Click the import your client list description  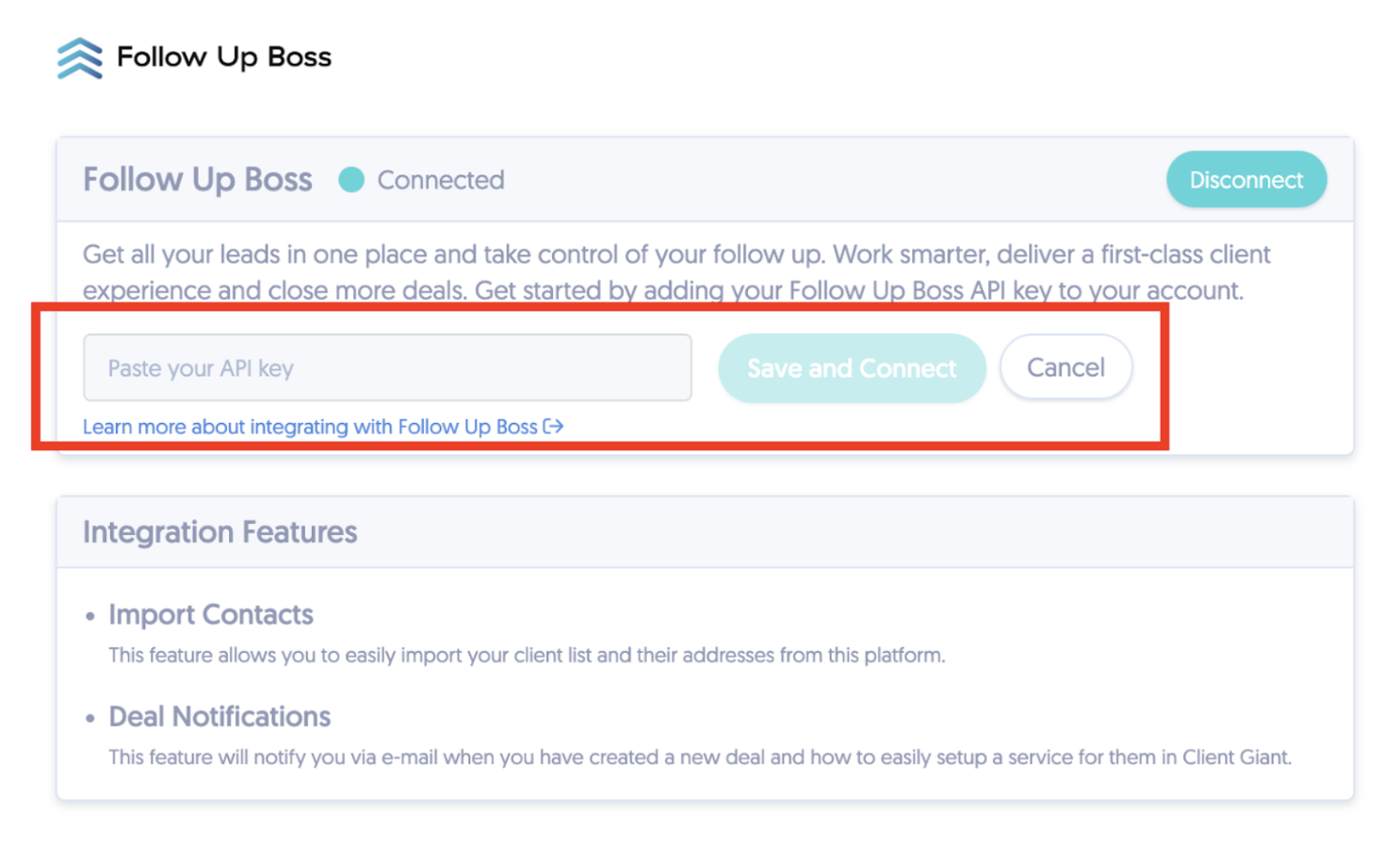coord(527,655)
